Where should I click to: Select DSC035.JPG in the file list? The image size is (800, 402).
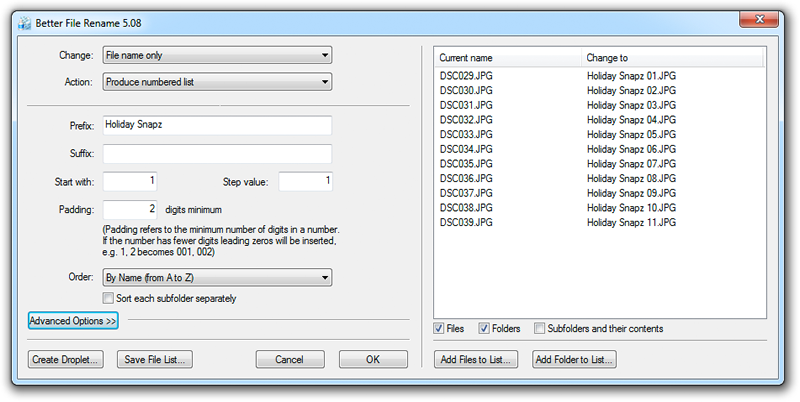(x=466, y=164)
